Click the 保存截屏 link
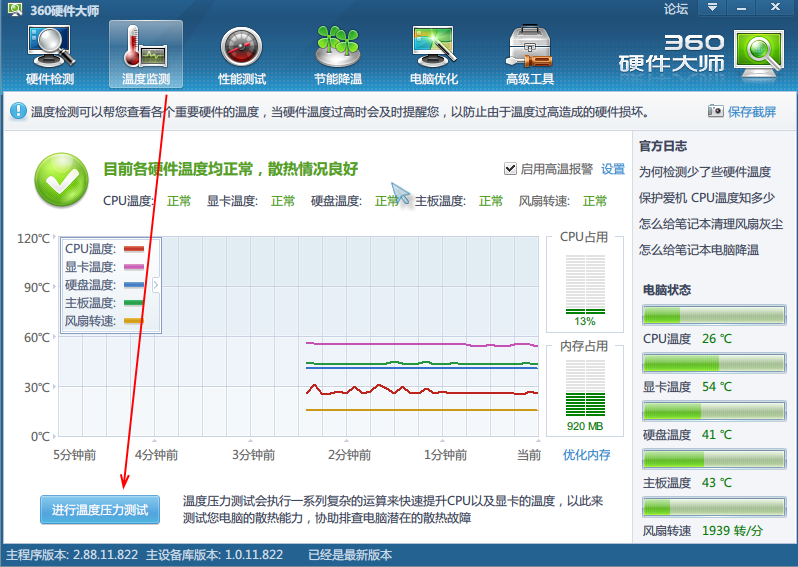The image size is (798, 567). pos(752,111)
